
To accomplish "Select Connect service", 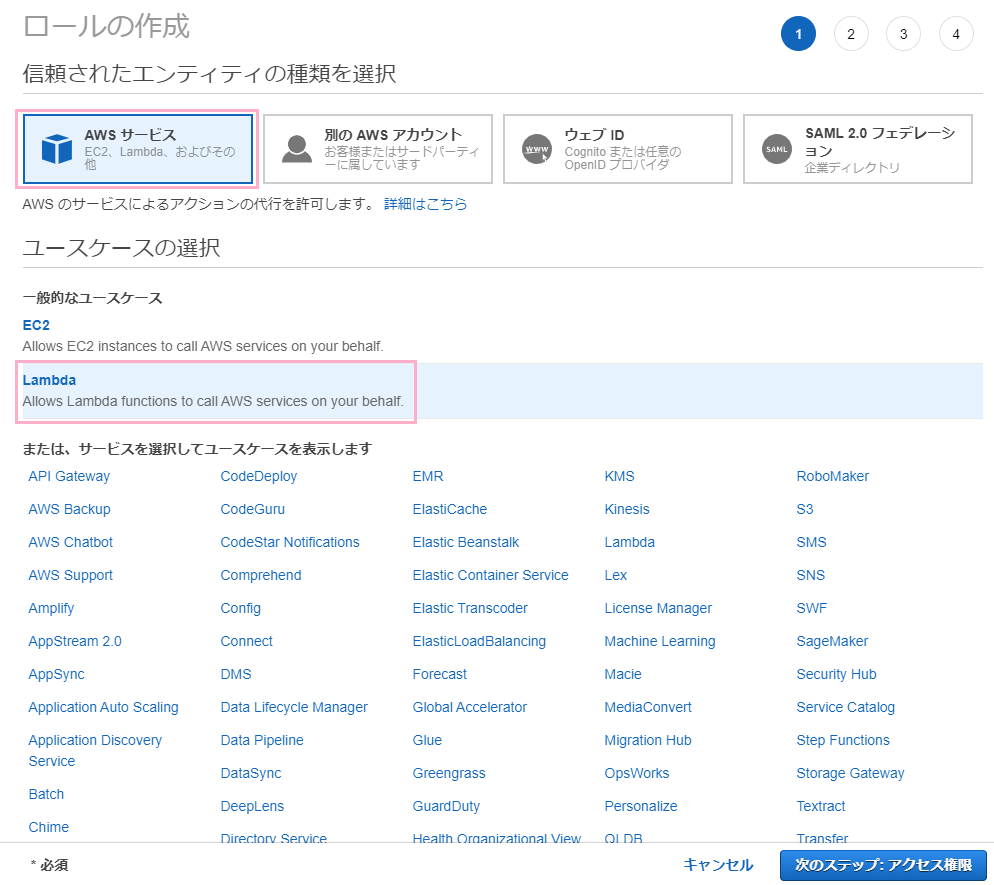I will 247,641.
